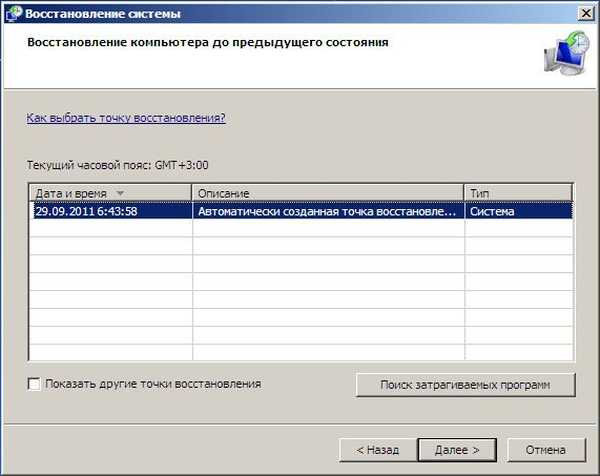Click the System Restore title bar icon
The height and width of the screenshot is (476, 600).
point(13,13)
